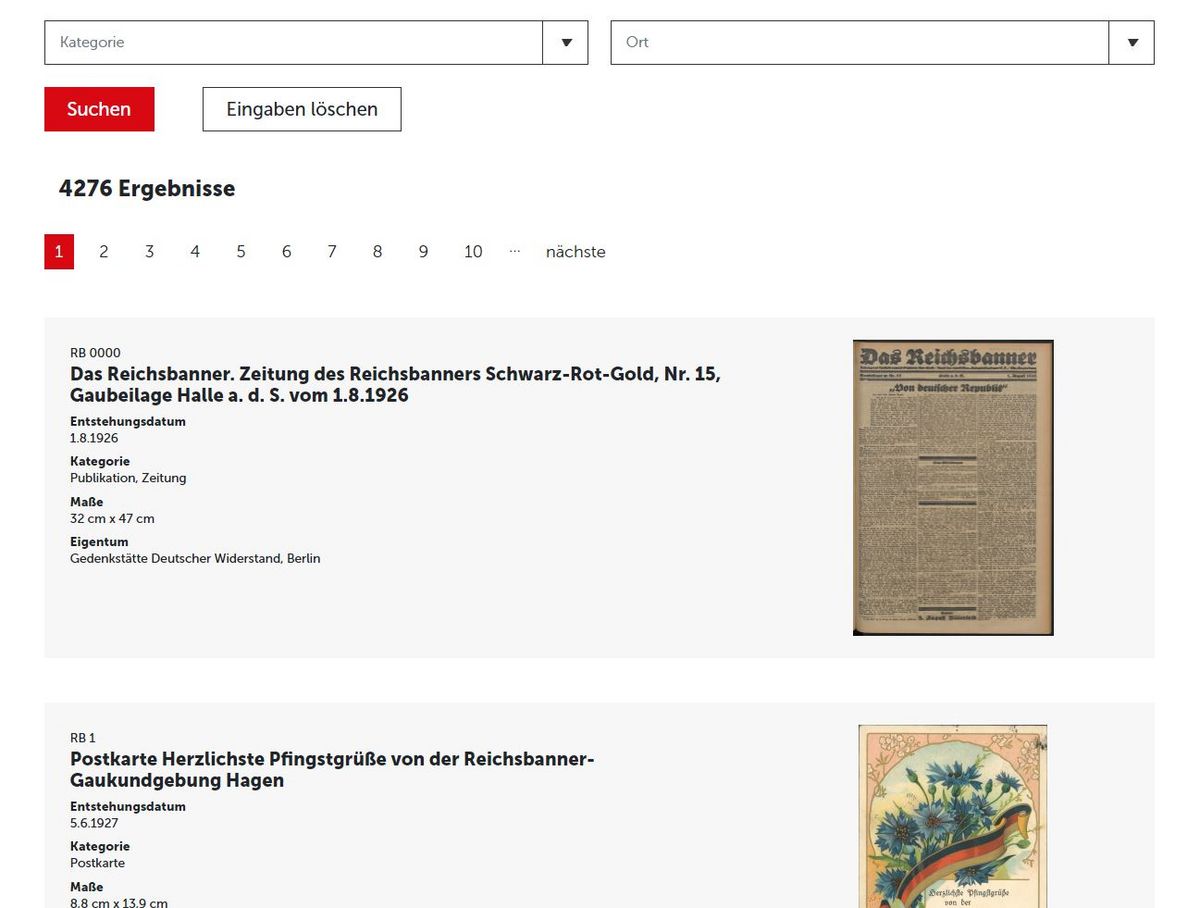Select the 'RB 1' inventory number
The height and width of the screenshot is (908, 1200).
[83, 738]
